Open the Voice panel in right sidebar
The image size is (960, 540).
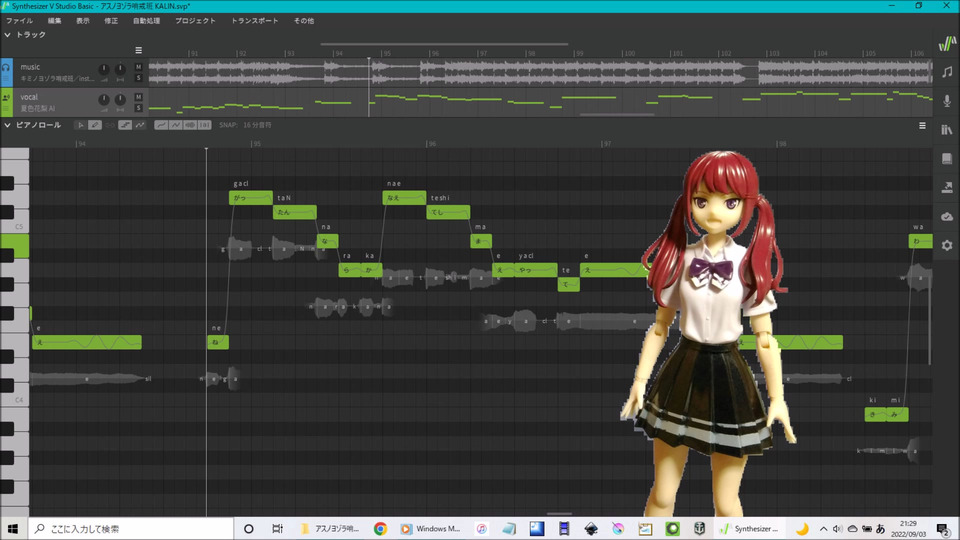pyautogui.click(x=947, y=43)
